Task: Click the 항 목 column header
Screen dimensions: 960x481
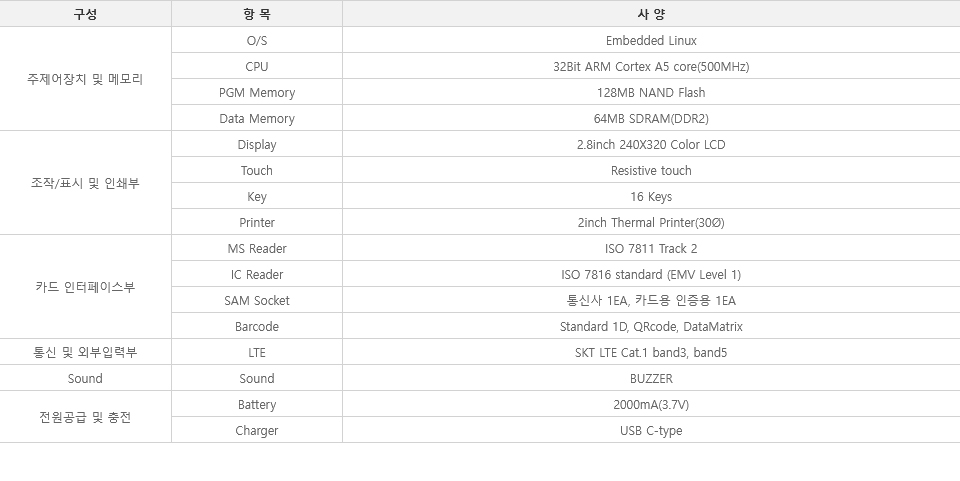Action: [x=257, y=13]
